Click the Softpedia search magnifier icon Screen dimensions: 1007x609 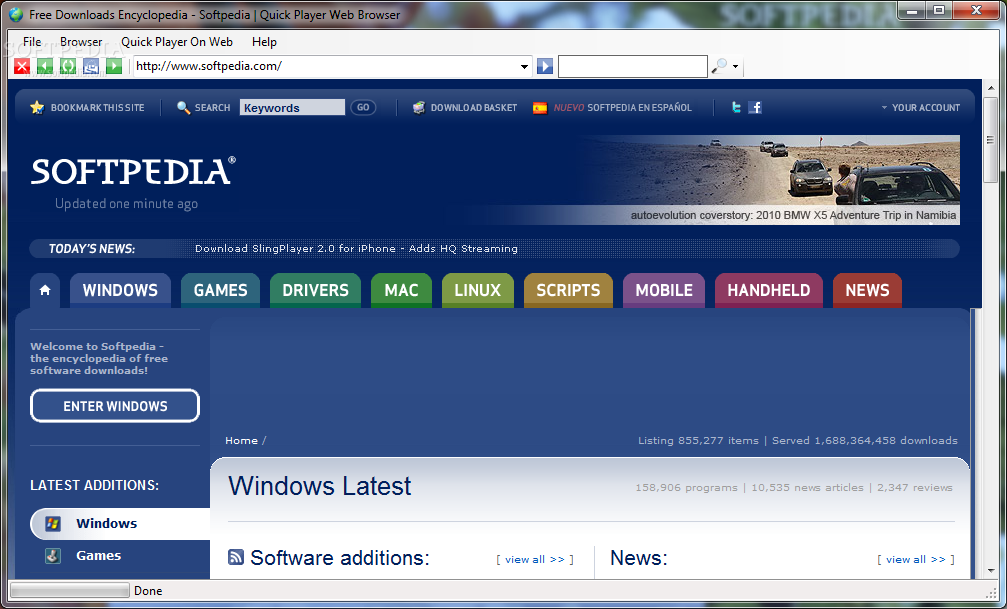(x=183, y=108)
